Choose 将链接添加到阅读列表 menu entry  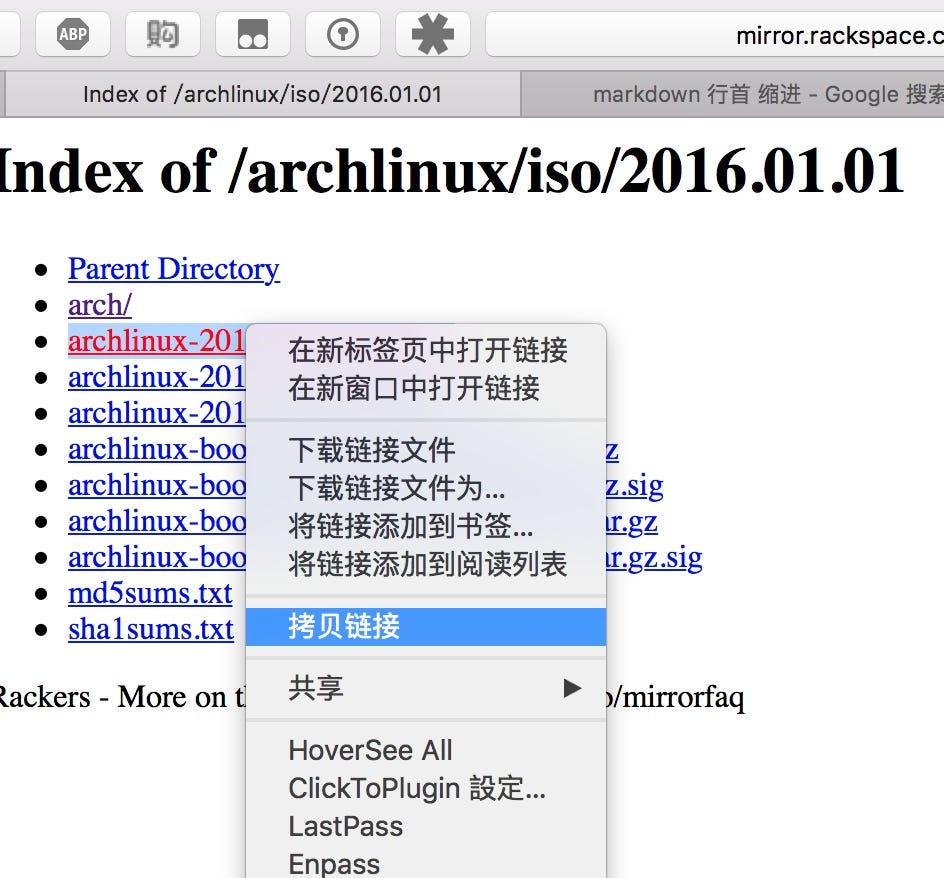(x=426, y=564)
